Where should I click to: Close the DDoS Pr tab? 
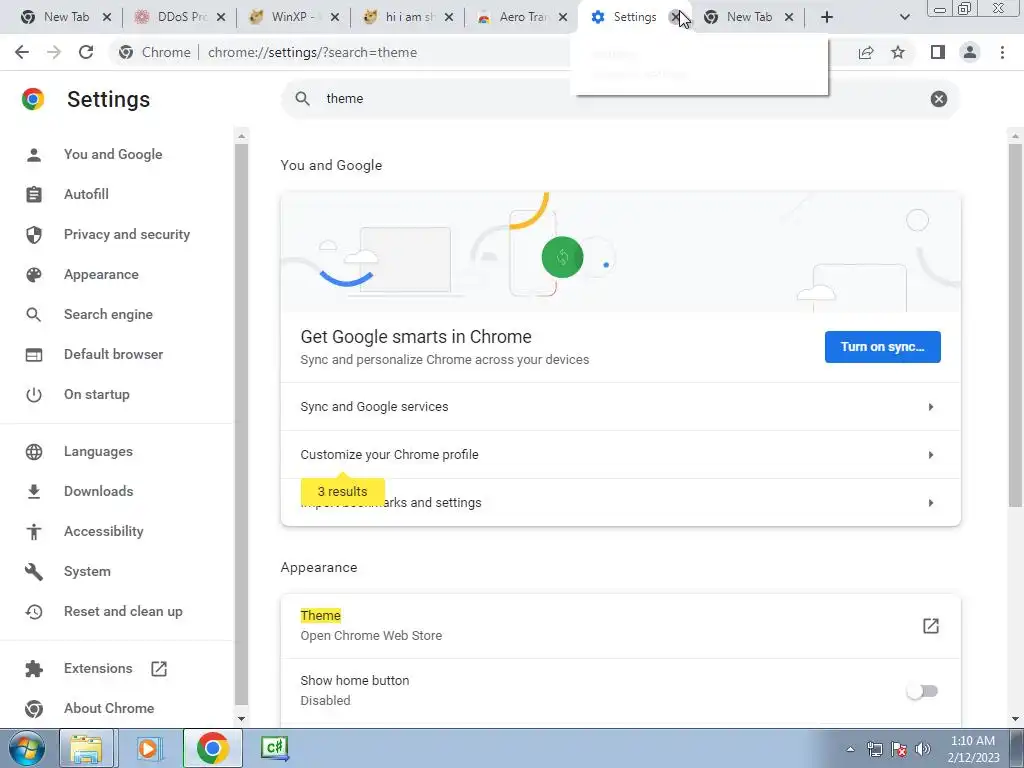coord(221,17)
